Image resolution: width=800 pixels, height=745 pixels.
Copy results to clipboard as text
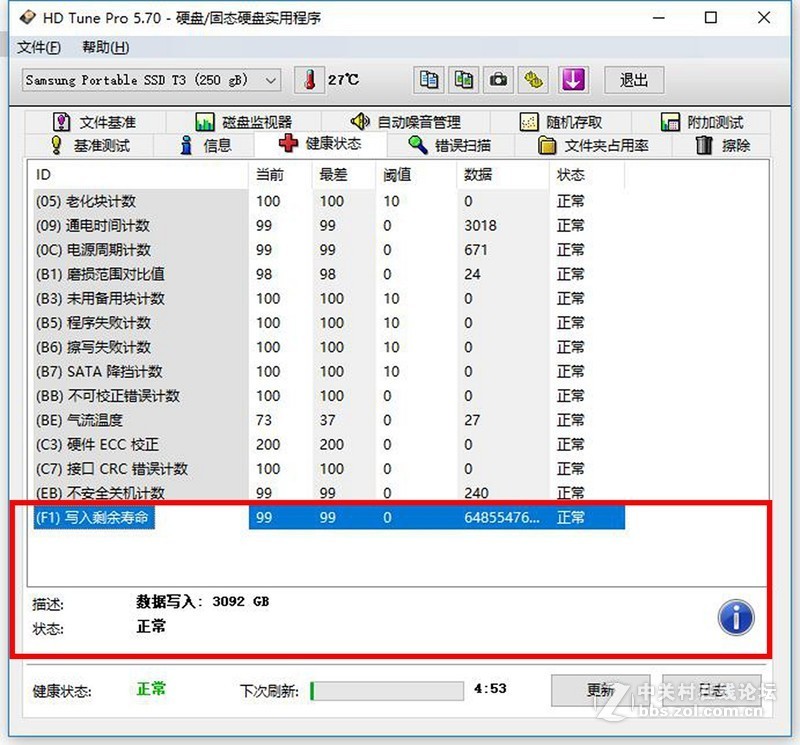(430, 80)
